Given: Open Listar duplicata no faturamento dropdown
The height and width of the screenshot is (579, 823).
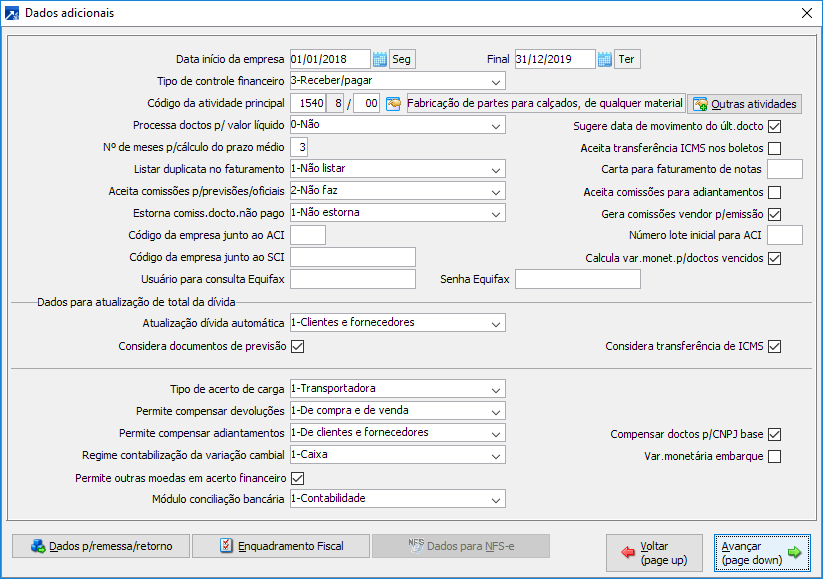Looking at the screenshot, I should point(397,169).
